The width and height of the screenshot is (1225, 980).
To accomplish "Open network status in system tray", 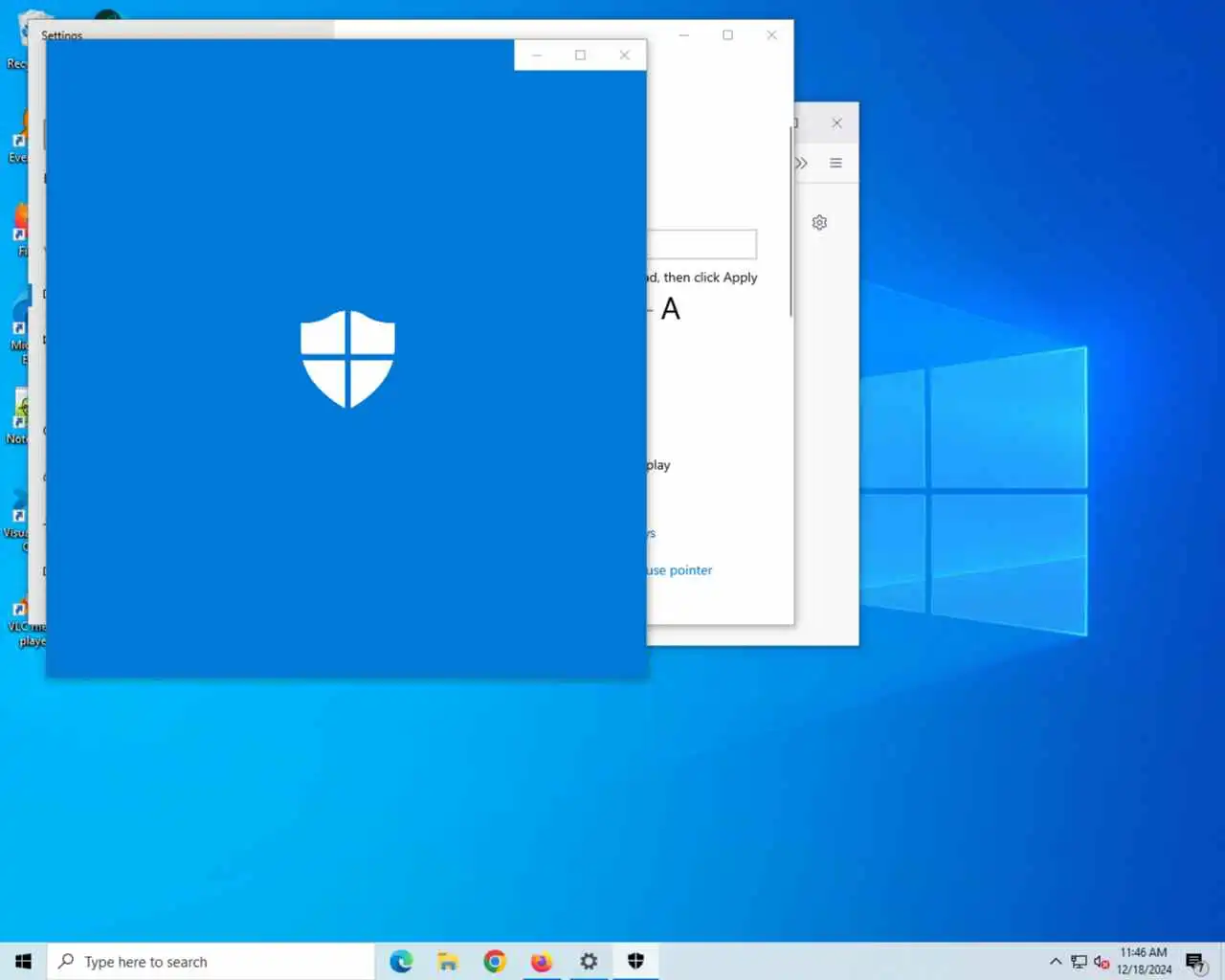I will click(1079, 962).
